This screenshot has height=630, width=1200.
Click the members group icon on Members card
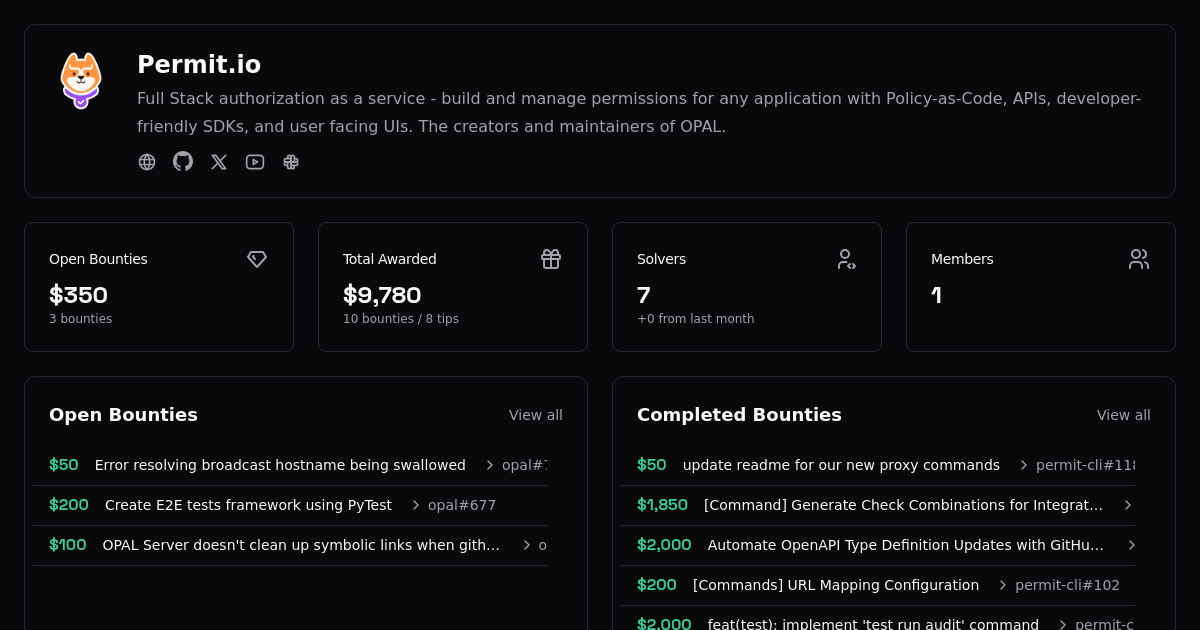[1139, 258]
